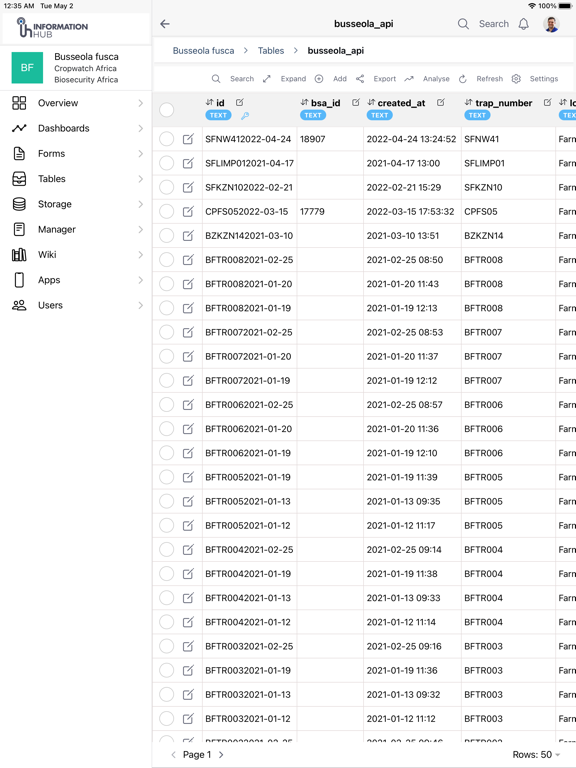Expand the Apps menu chevron
This screenshot has height=768, width=576.
[x=141, y=280]
